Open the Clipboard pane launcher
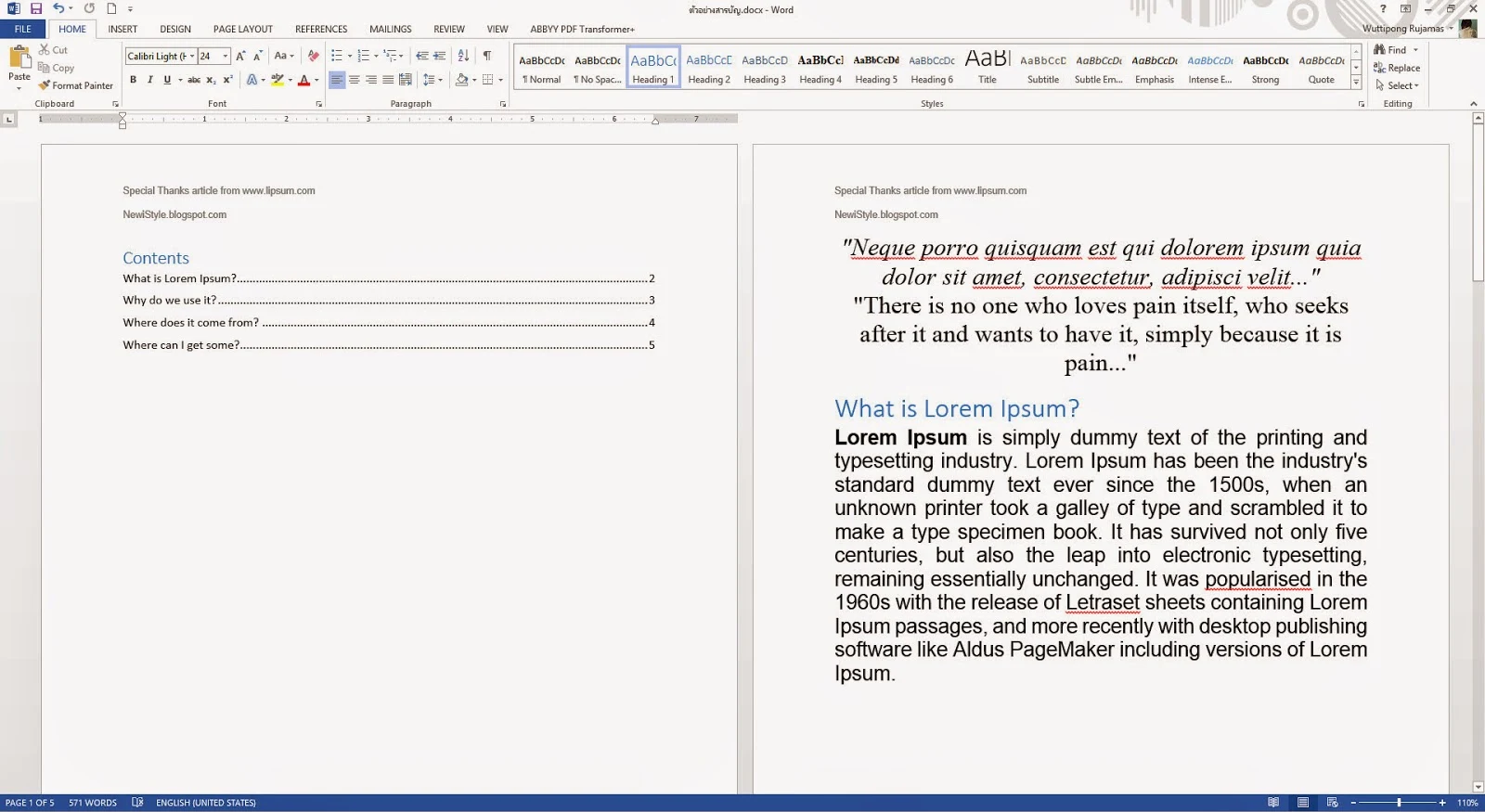 tap(115, 104)
